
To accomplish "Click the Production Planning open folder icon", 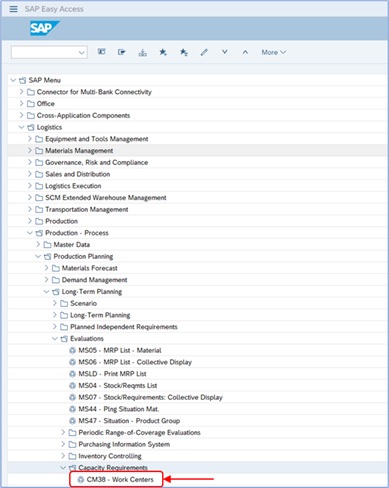I will (47, 256).
